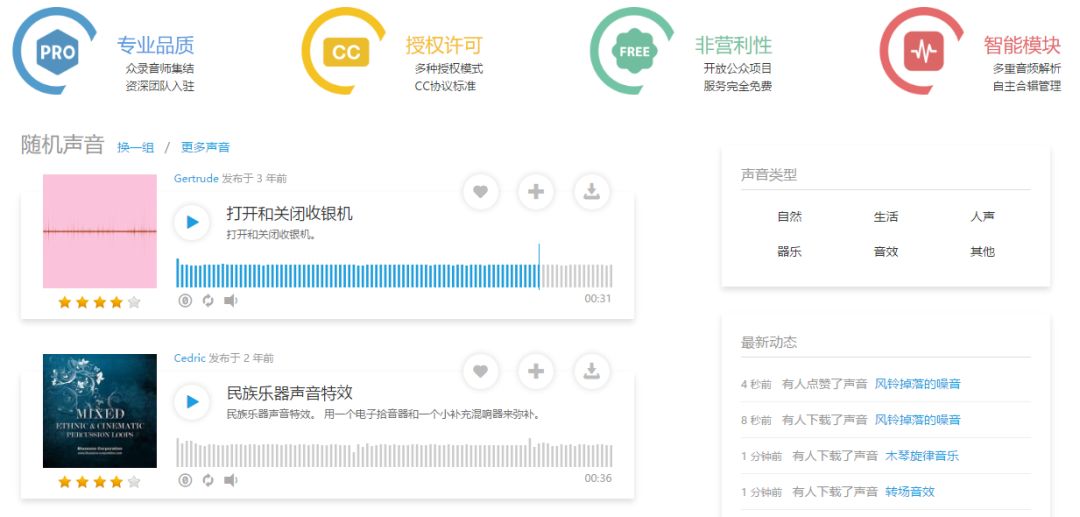Toggle loop on 民族乐器声音特效 player
Viewport: 1080px width, 517px height.
pos(208,481)
